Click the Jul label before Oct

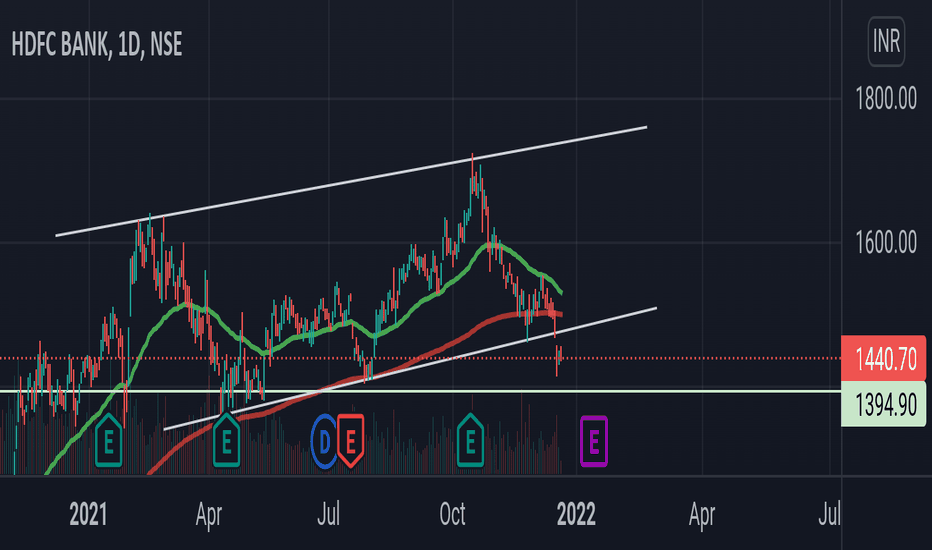328,514
